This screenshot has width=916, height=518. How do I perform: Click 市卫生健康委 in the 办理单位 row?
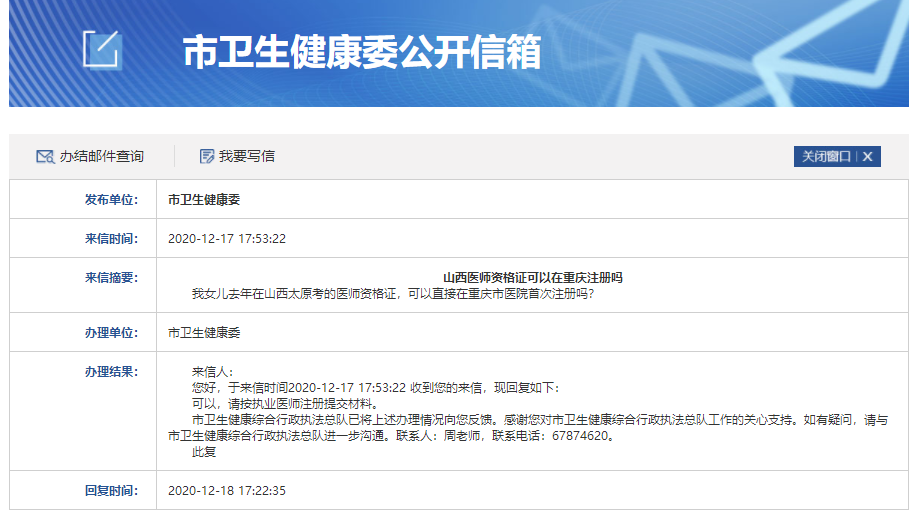tap(204, 332)
